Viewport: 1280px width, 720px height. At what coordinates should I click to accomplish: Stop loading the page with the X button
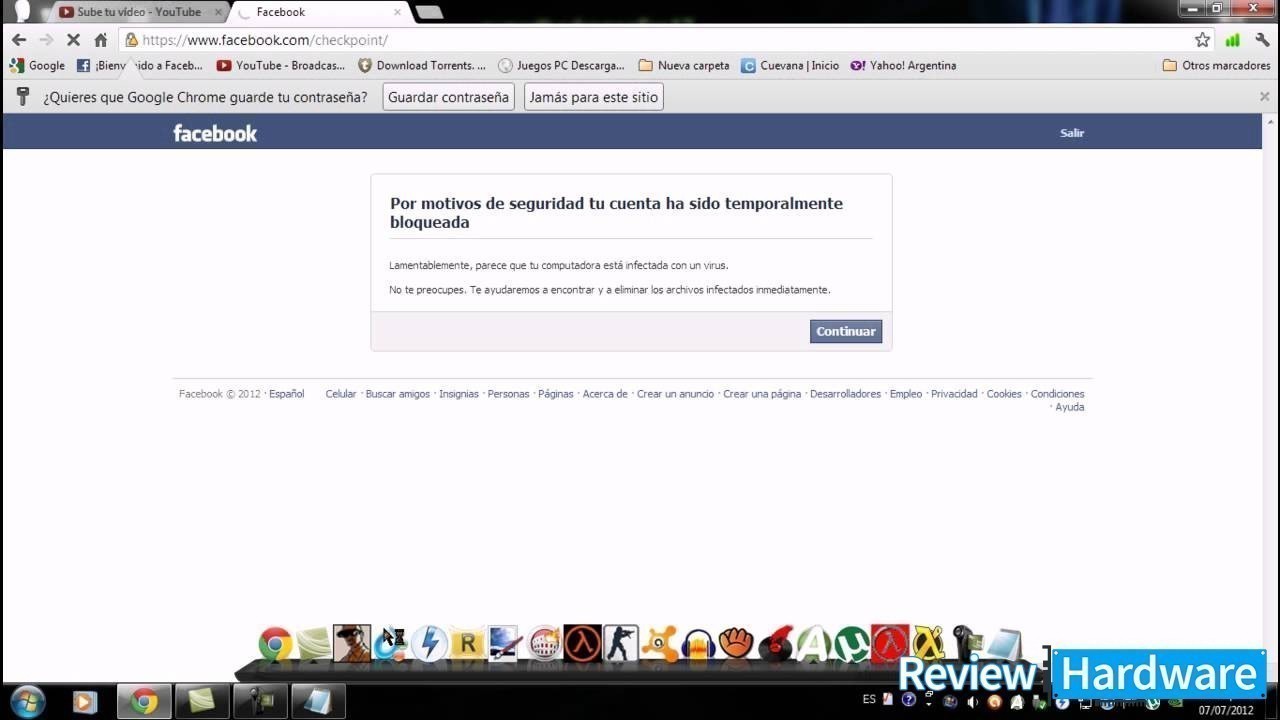coord(73,40)
